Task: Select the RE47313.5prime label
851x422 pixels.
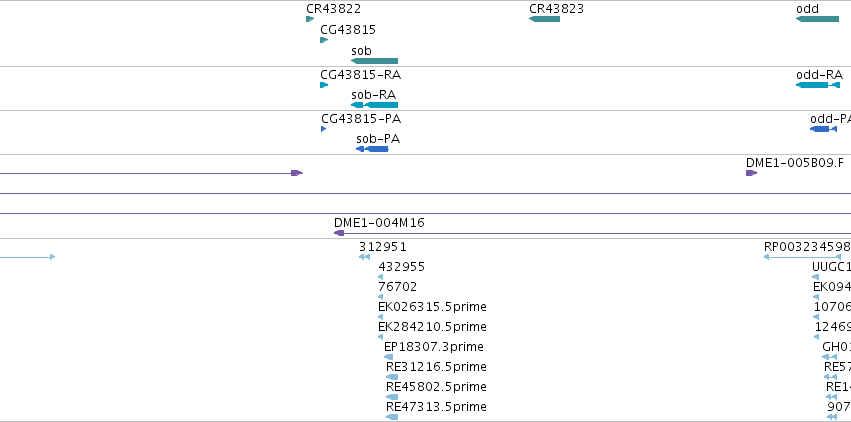Action: [x=436, y=407]
